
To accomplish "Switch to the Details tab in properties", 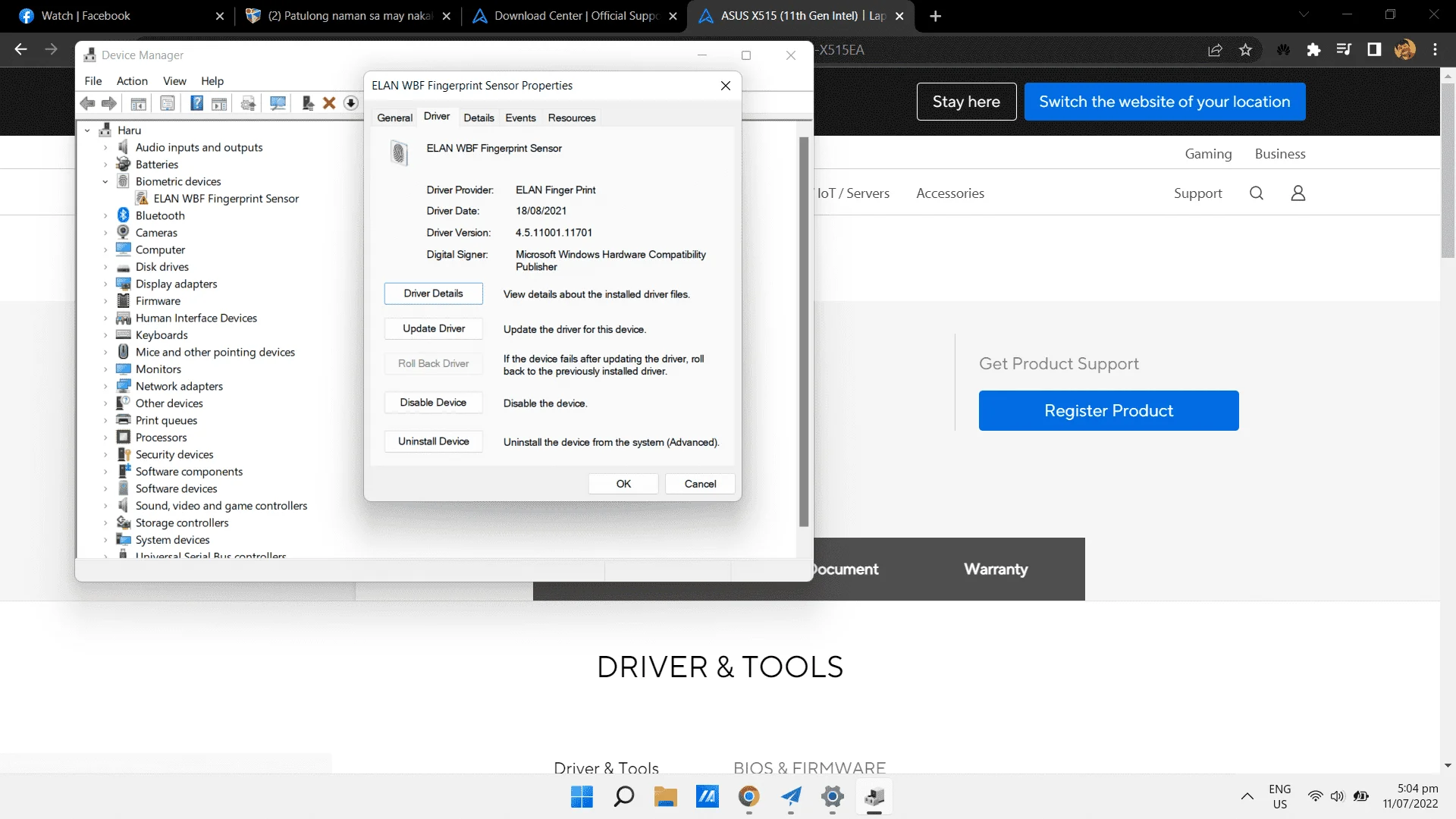I will (479, 118).
